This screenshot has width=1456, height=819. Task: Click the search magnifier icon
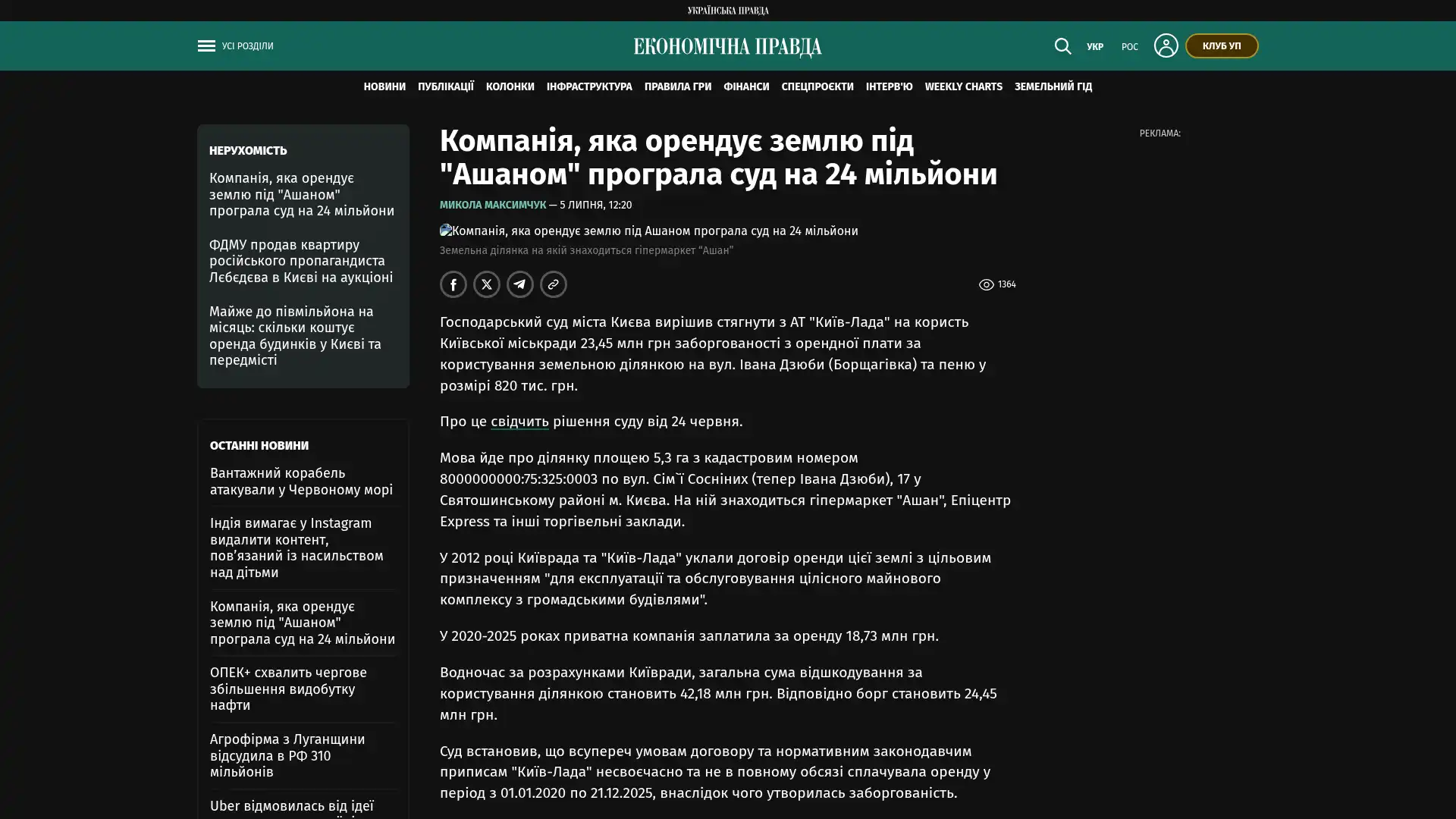[x=1062, y=46]
